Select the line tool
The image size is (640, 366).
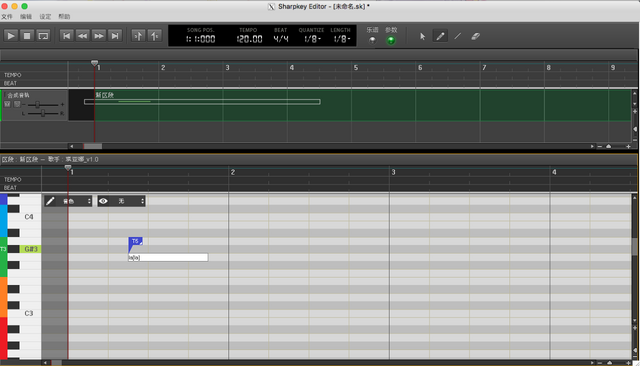458,36
